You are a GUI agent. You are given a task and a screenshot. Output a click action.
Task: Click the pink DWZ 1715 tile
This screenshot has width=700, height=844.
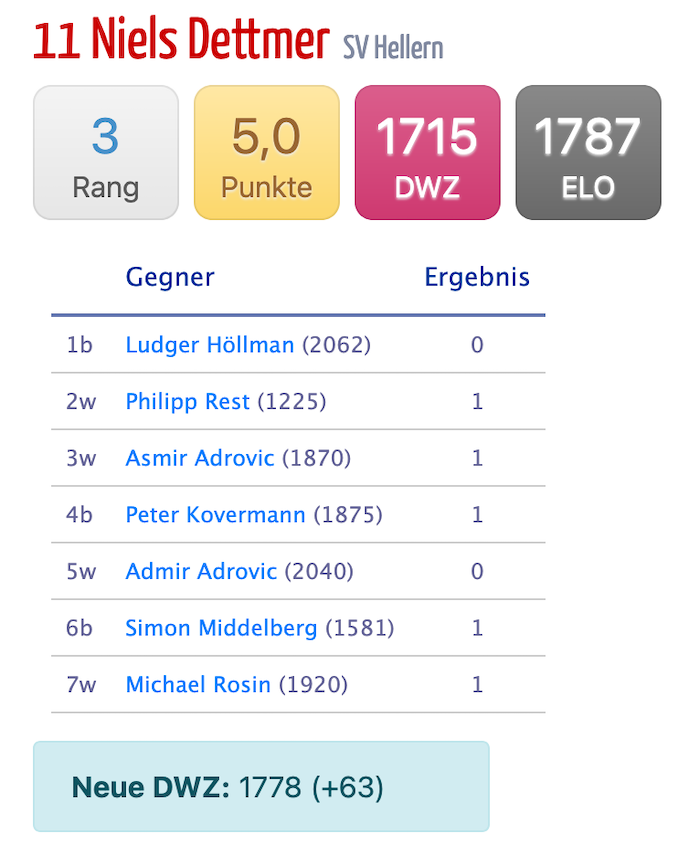427,153
